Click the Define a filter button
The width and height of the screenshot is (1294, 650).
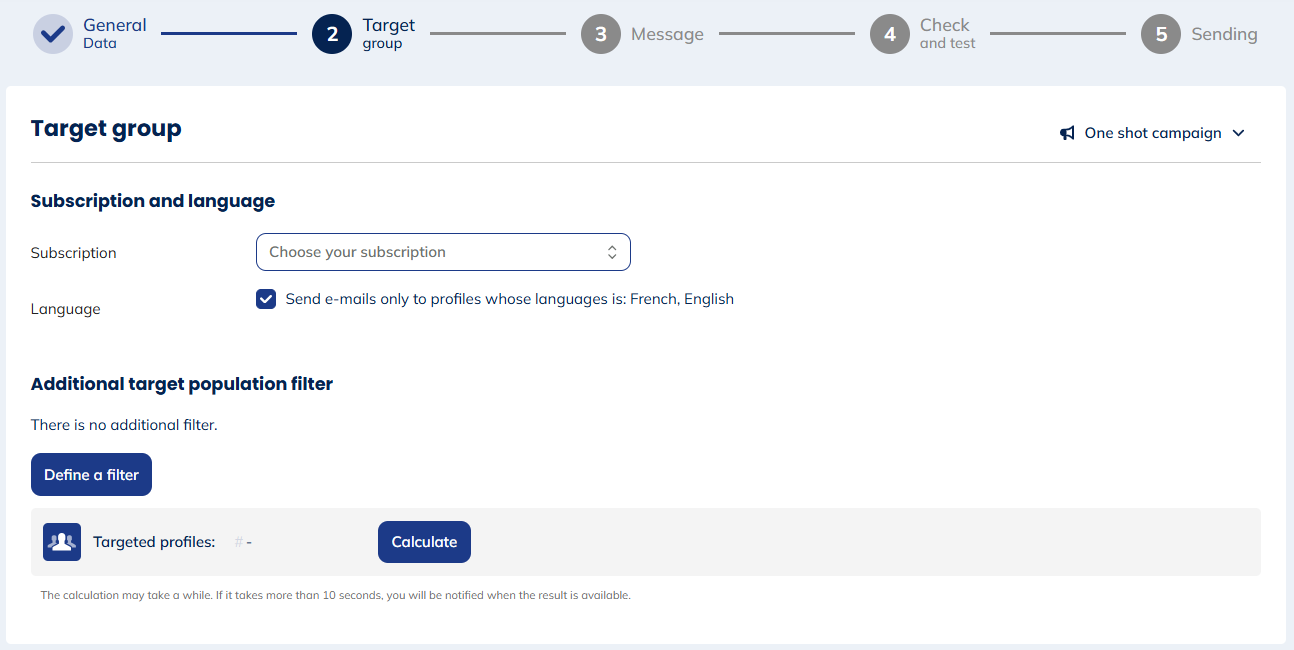click(x=91, y=474)
